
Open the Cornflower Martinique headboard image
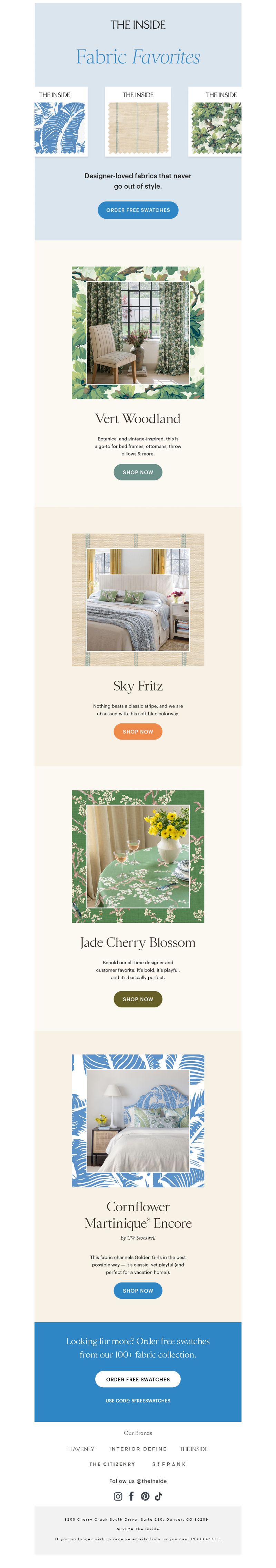(x=138, y=1120)
